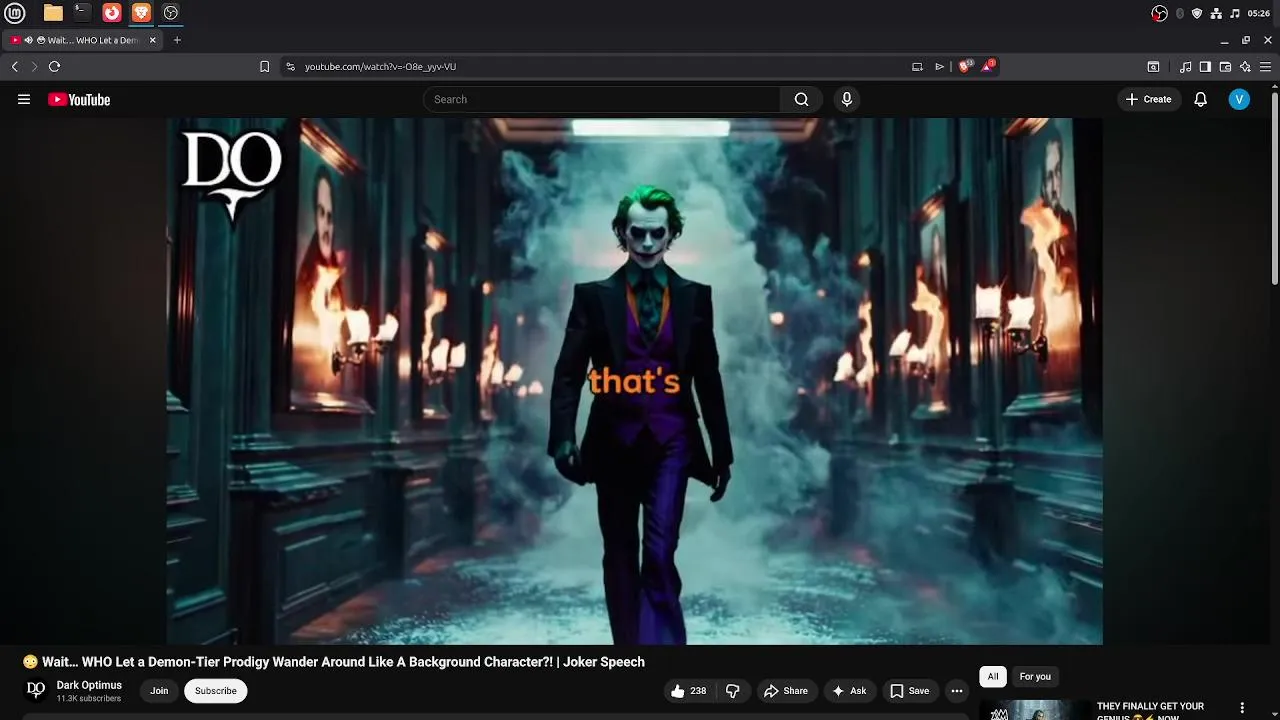Toggle the browser sidebar panel
Screen dimensions: 1280x720
coord(1205,67)
